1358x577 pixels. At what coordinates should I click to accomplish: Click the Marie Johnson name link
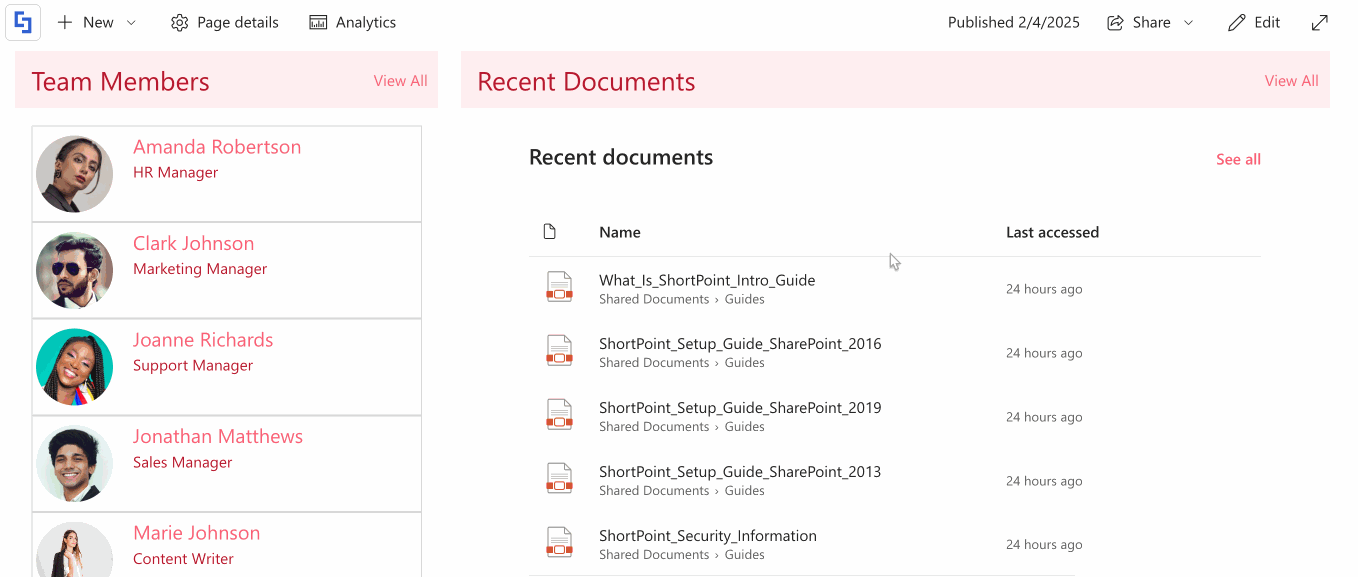click(x=197, y=533)
